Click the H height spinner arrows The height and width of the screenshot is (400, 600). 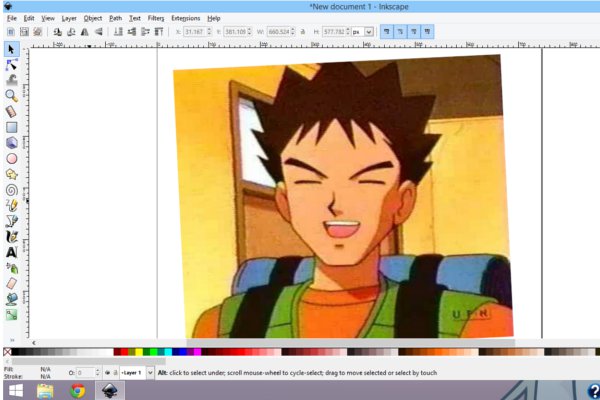[x=348, y=32]
